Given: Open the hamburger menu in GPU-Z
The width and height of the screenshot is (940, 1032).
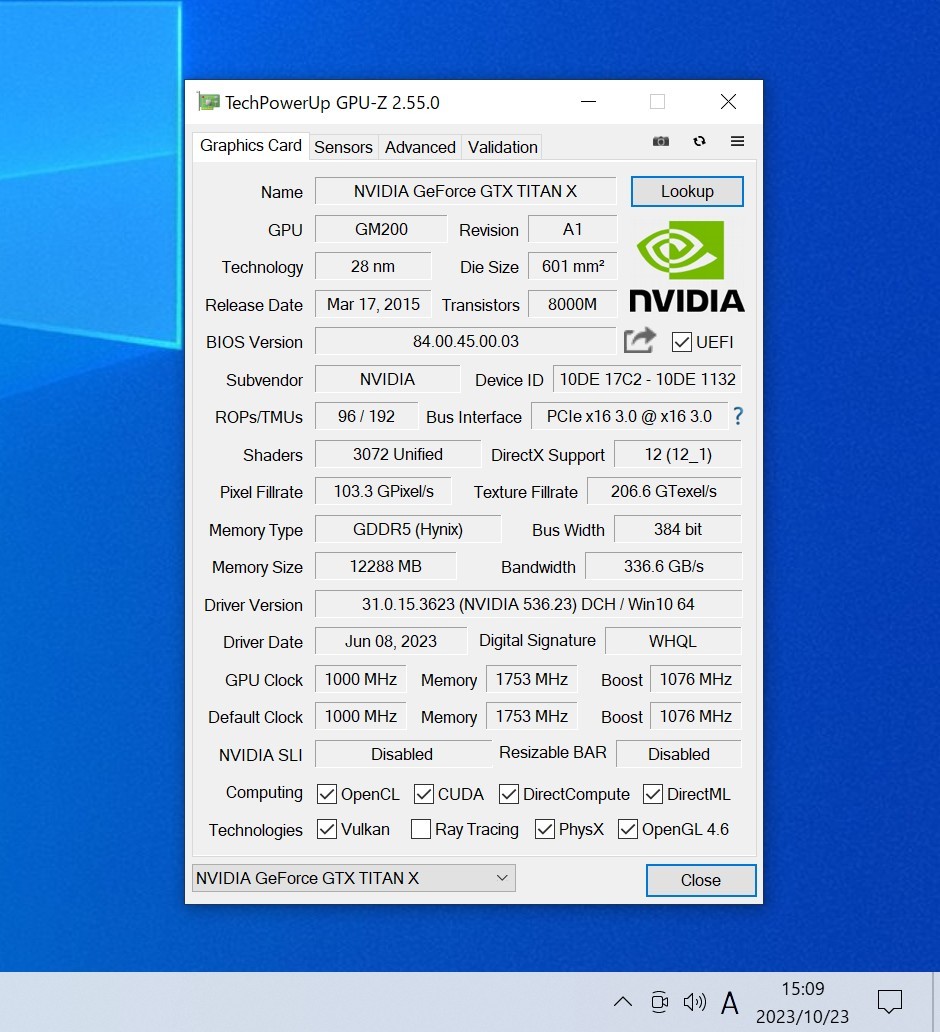Looking at the screenshot, I should pyautogui.click(x=737, y=141).
